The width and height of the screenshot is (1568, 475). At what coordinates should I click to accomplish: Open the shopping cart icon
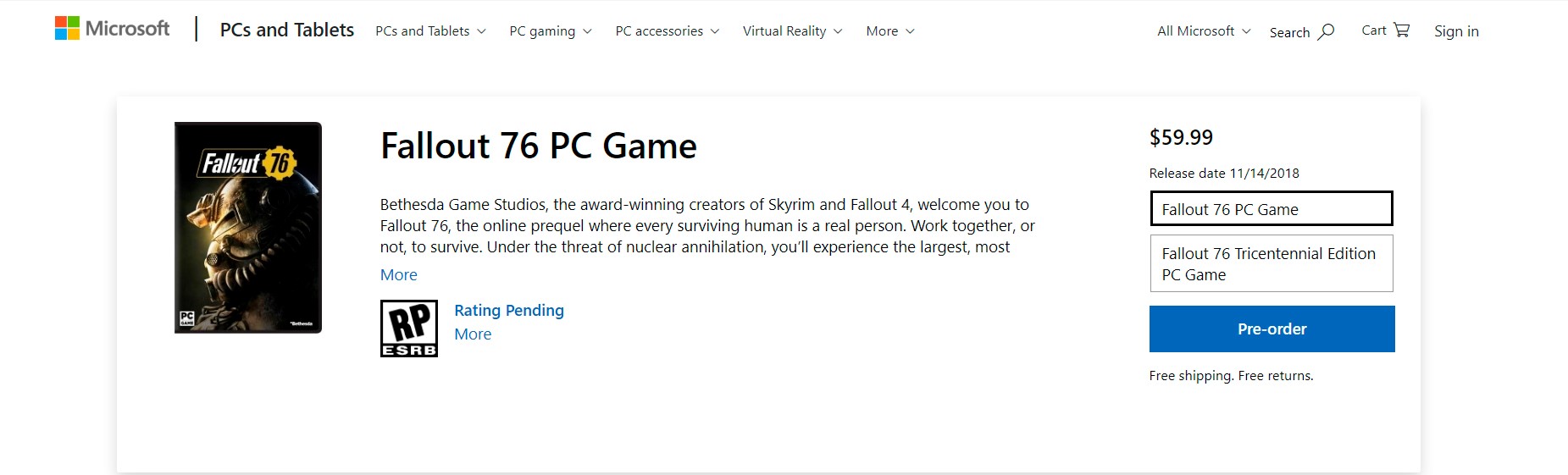tap(1402, 30)
